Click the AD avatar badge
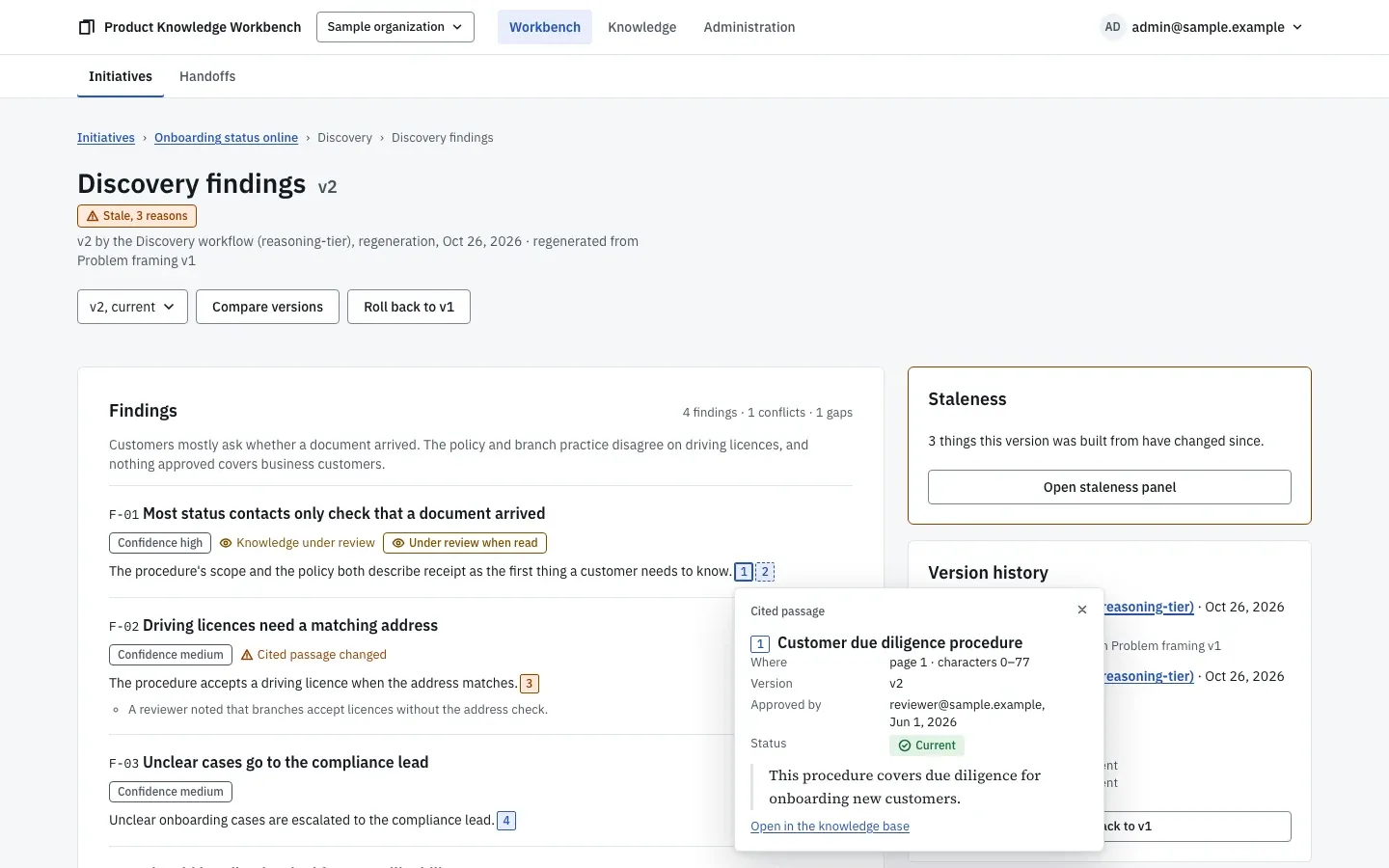The image size is (1389, 868). click(x=1112, y=27)
